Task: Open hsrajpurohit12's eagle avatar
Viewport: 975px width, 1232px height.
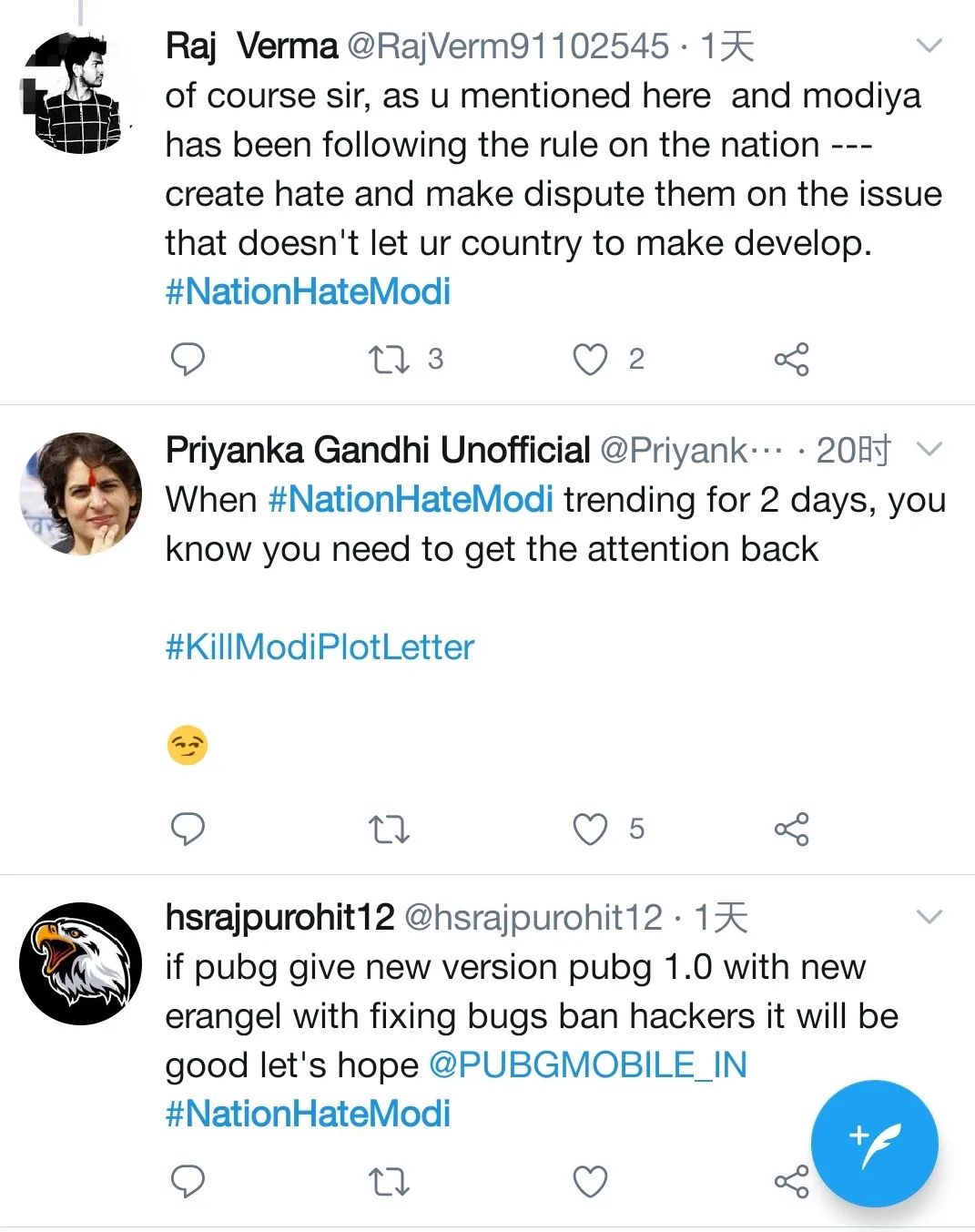Action: [81, 963]
